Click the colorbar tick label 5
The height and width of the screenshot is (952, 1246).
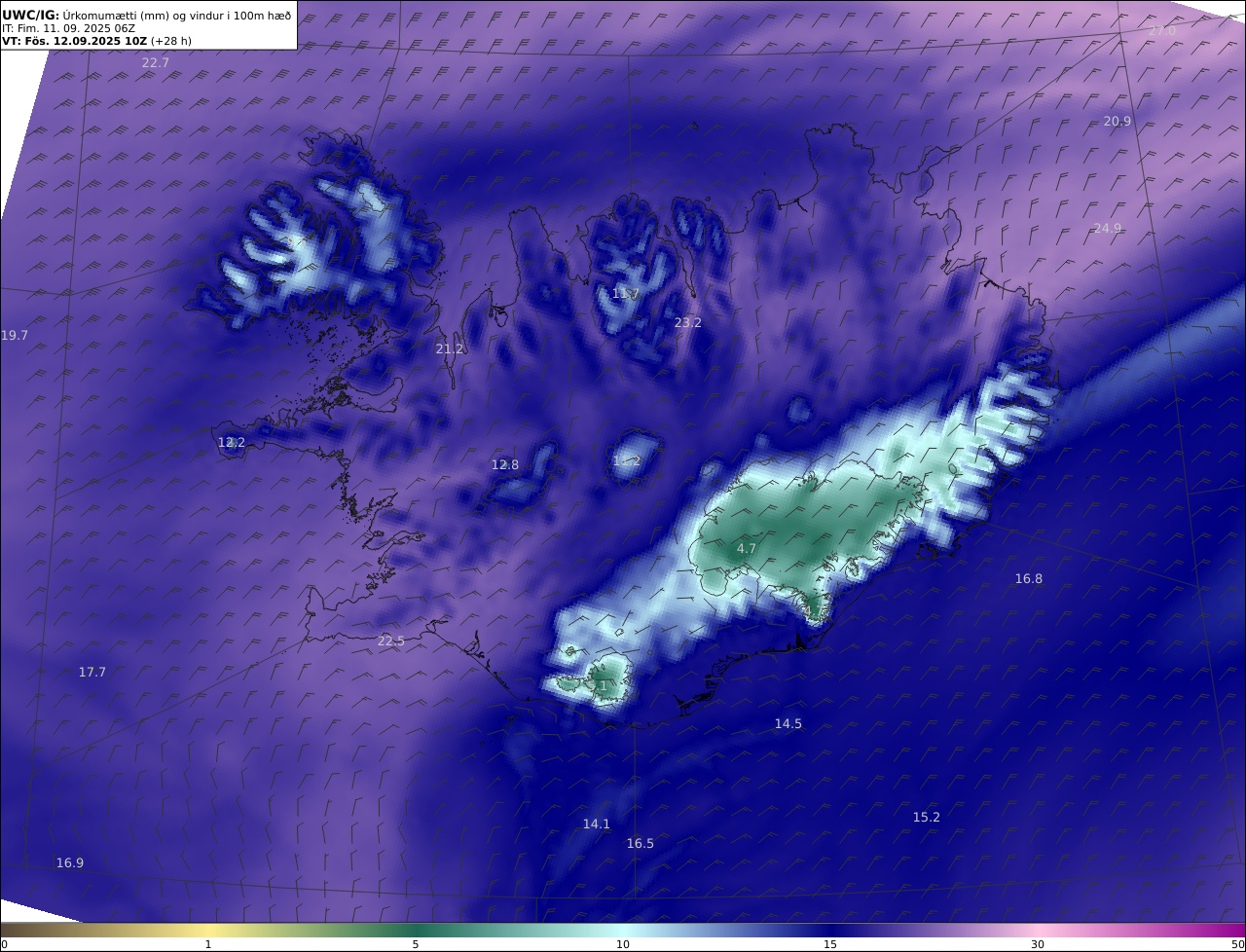click(416, 944)
